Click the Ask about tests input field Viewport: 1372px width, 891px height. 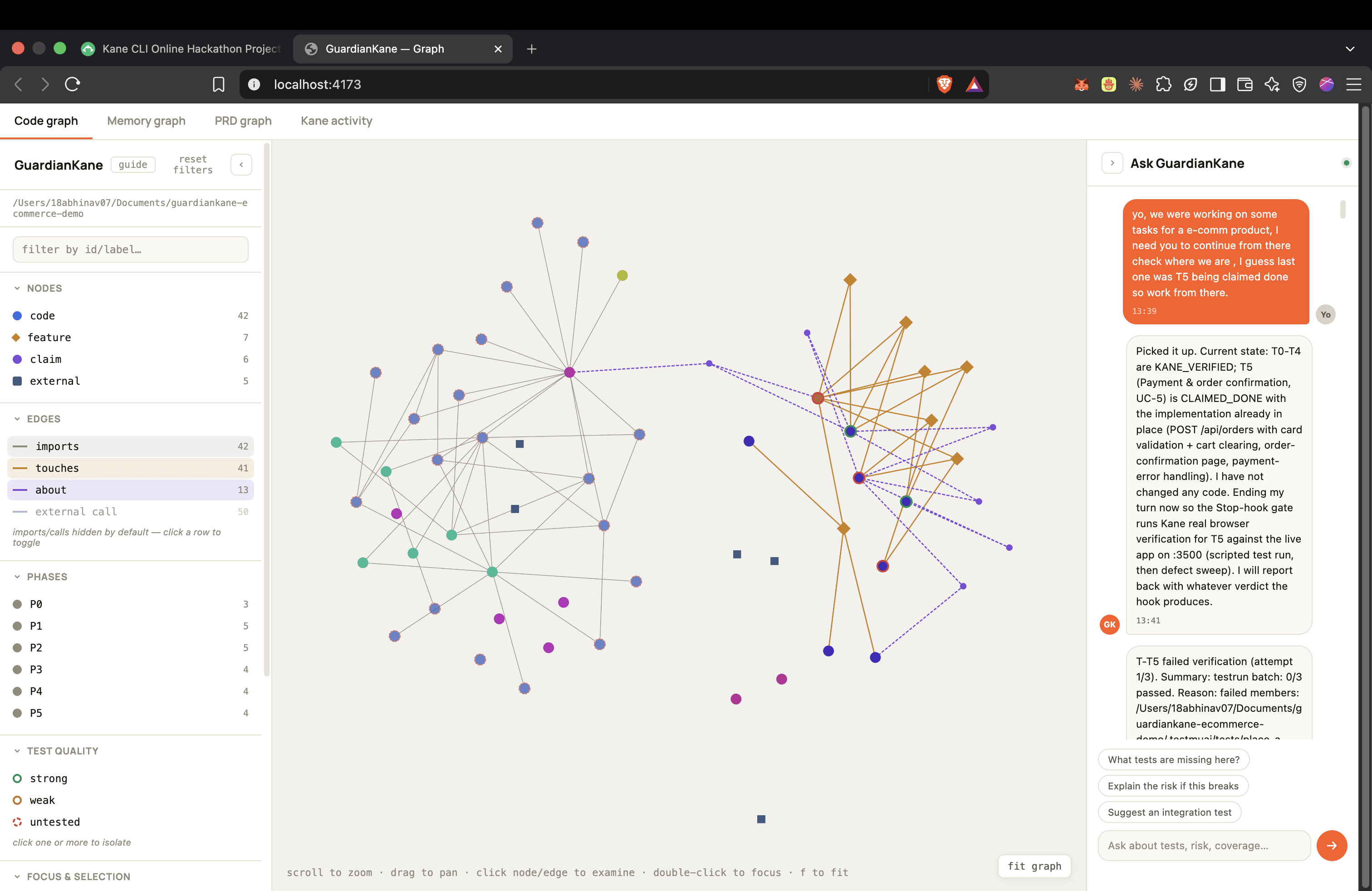[x=1204, y=846]
